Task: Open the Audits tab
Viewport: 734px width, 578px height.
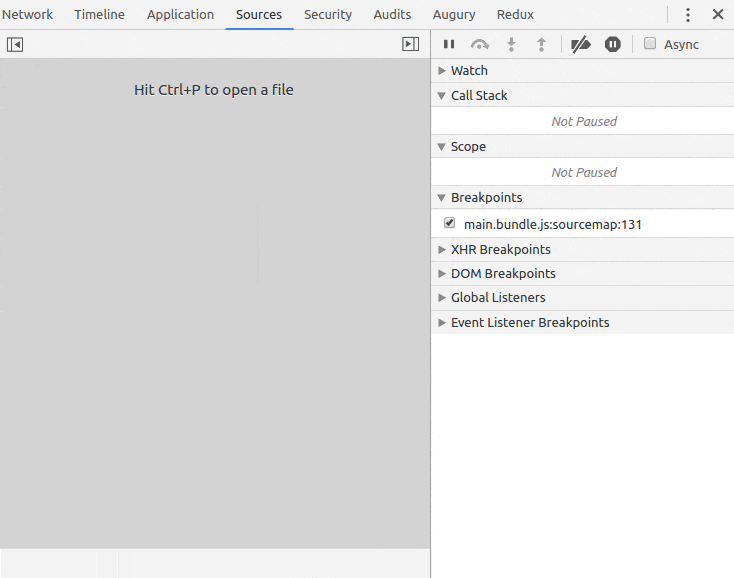Action: pos(392,15)
